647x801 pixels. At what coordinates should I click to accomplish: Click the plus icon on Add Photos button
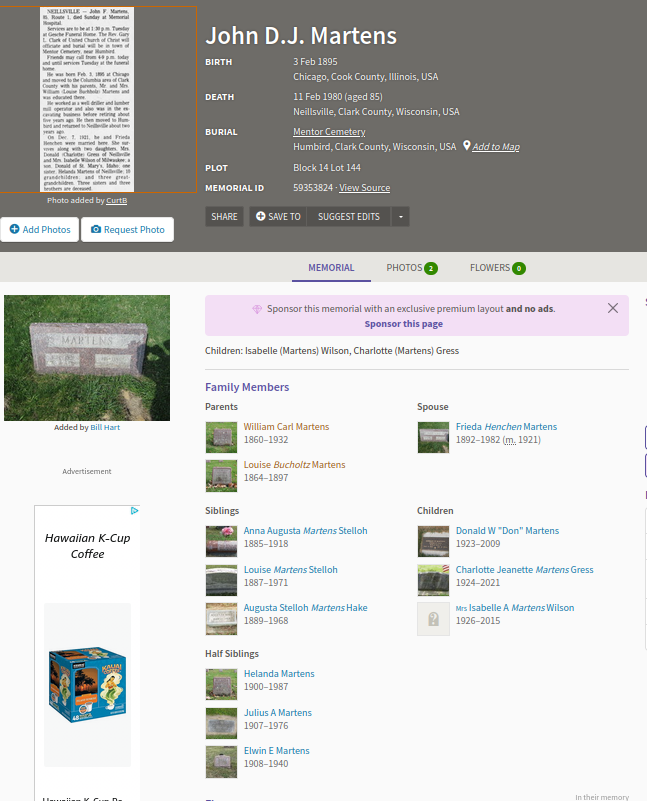click(x=15, y=229)
